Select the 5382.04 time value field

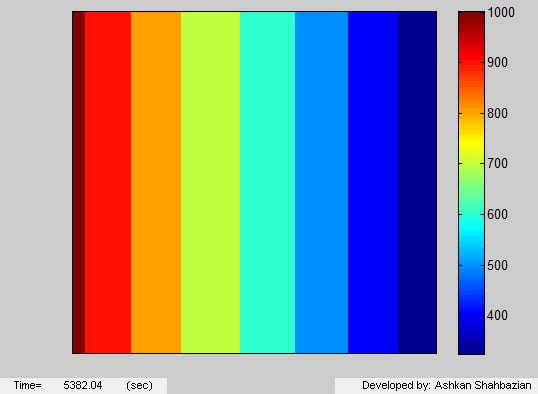pos(83,385)
